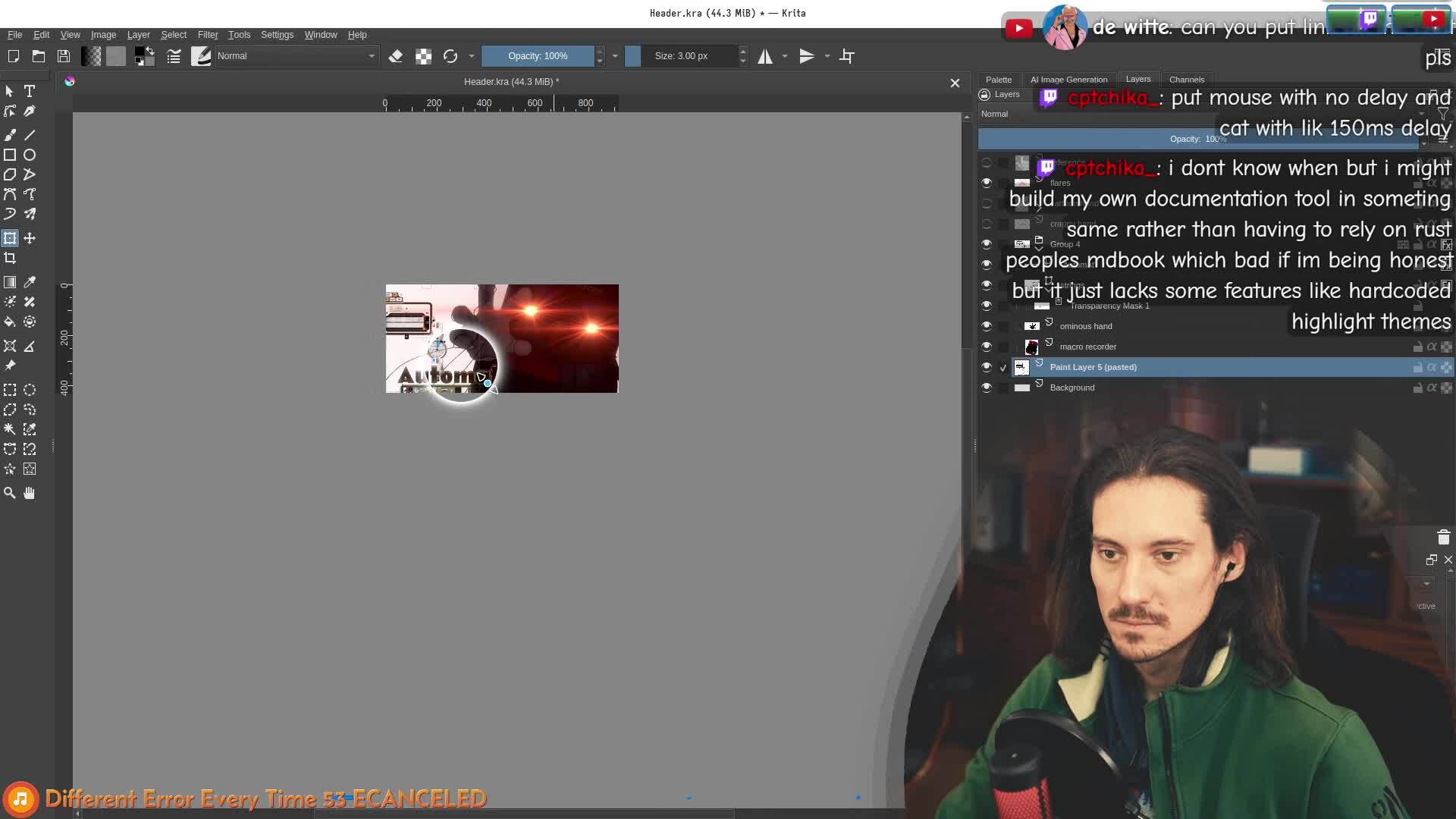This screenshot has height=819, width=1456.
Task: Select the Ellipse shape tool
Action: tap(30, 155)
